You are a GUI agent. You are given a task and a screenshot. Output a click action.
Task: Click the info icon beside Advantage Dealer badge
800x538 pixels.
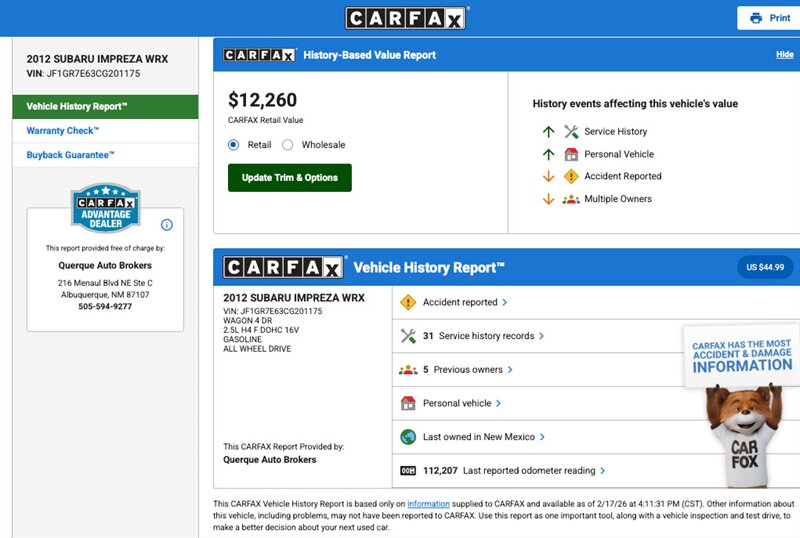pos(167,225)
